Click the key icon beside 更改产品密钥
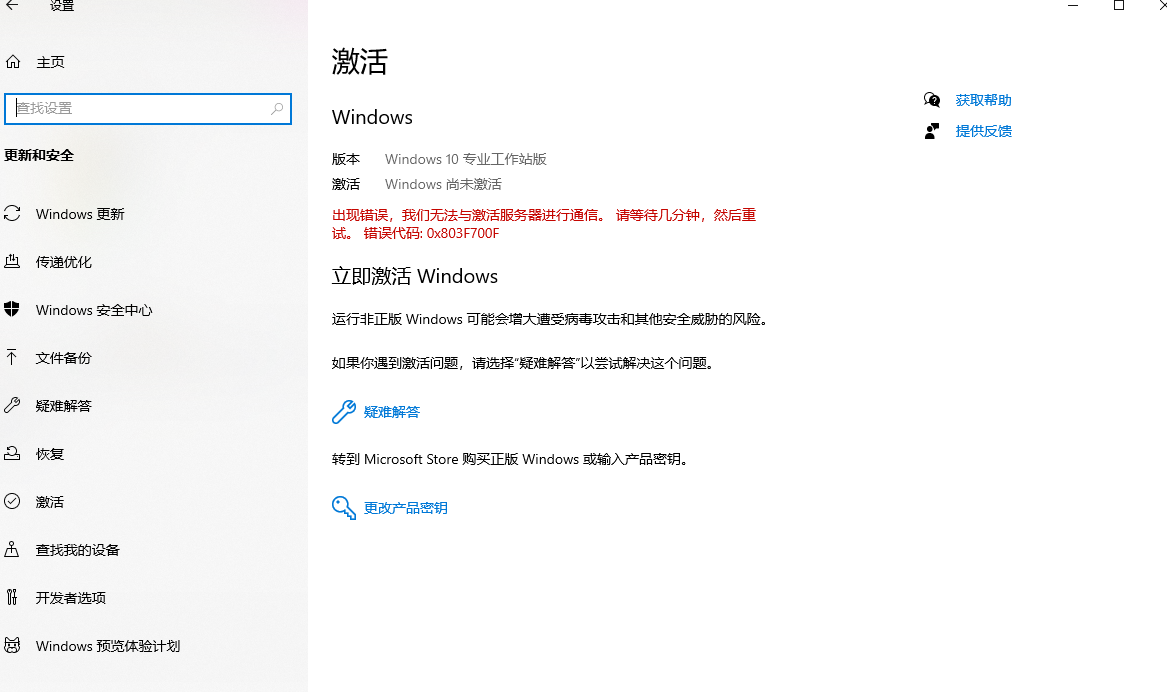The image size is (1167, 692). [x=344, y=507]
